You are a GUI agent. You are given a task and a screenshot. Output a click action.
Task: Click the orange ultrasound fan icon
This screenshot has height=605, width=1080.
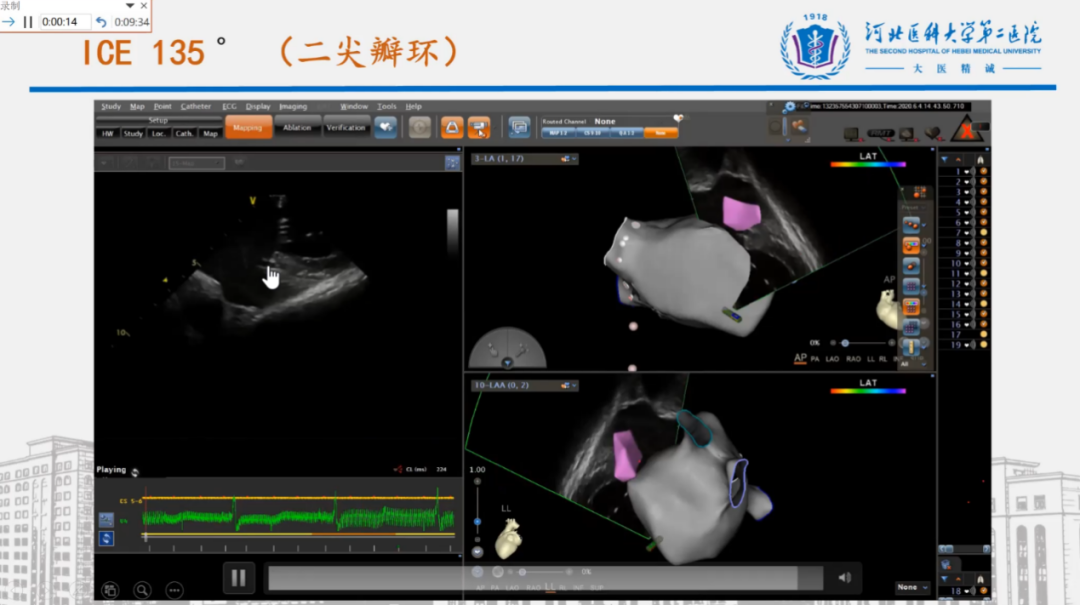click(451, 127)
